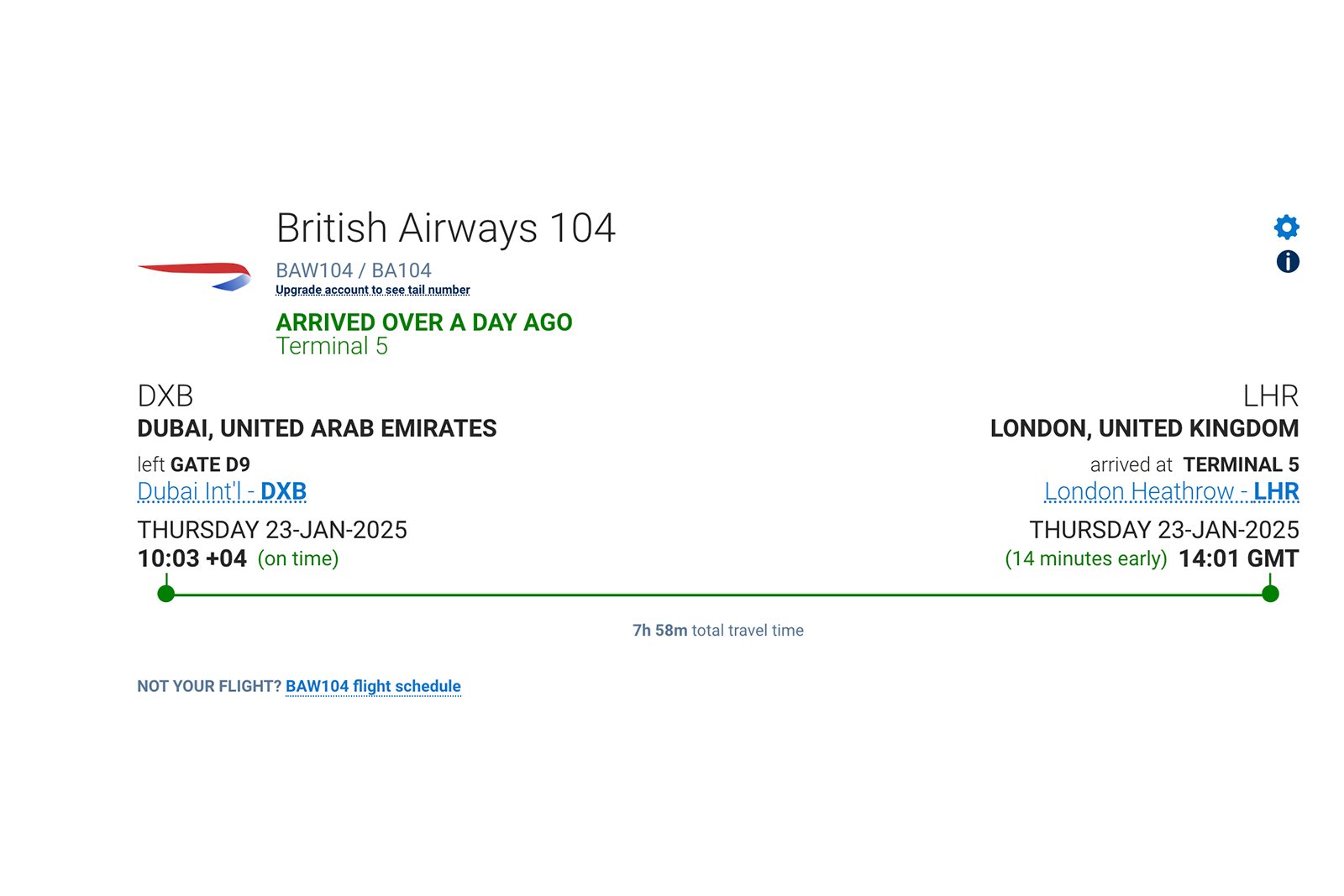
Task: Select the 14:01 GMT arrival time
Action: (1238, 558)
